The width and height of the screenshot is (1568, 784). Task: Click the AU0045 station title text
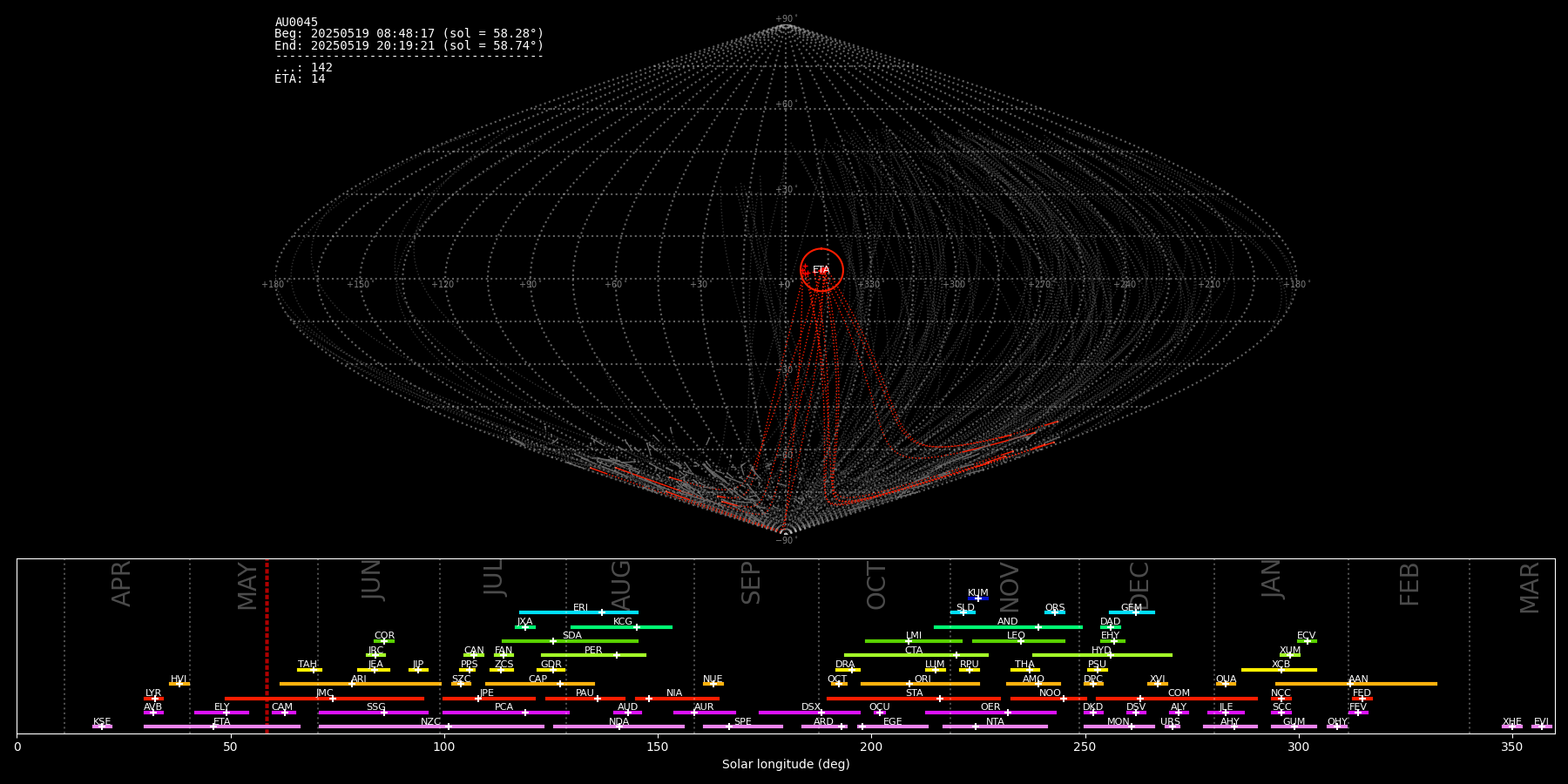[x=296, y=23]
